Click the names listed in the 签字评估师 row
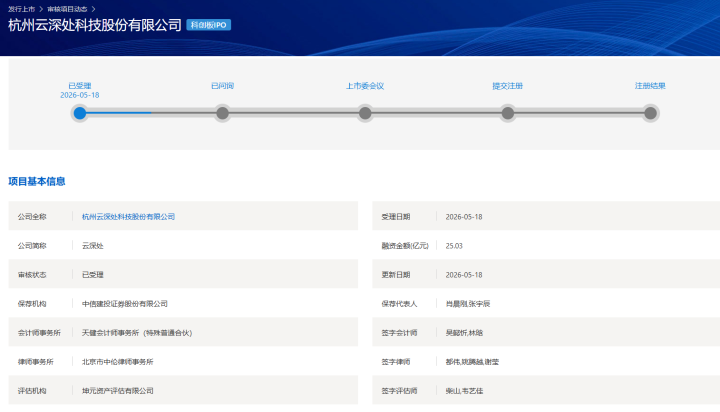This screenshot has width=720, height=412. click(x=464, y=391)
